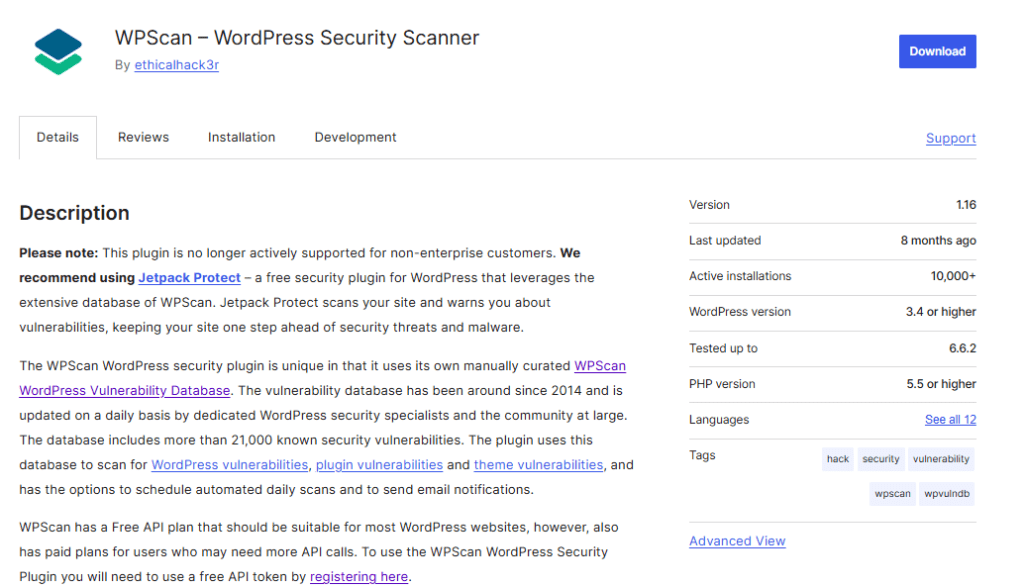This screenshot has width=1024, height=588.
Task: Click the plugin title WPScan – WordPress Security Scanner
Action: pos(297,38)
